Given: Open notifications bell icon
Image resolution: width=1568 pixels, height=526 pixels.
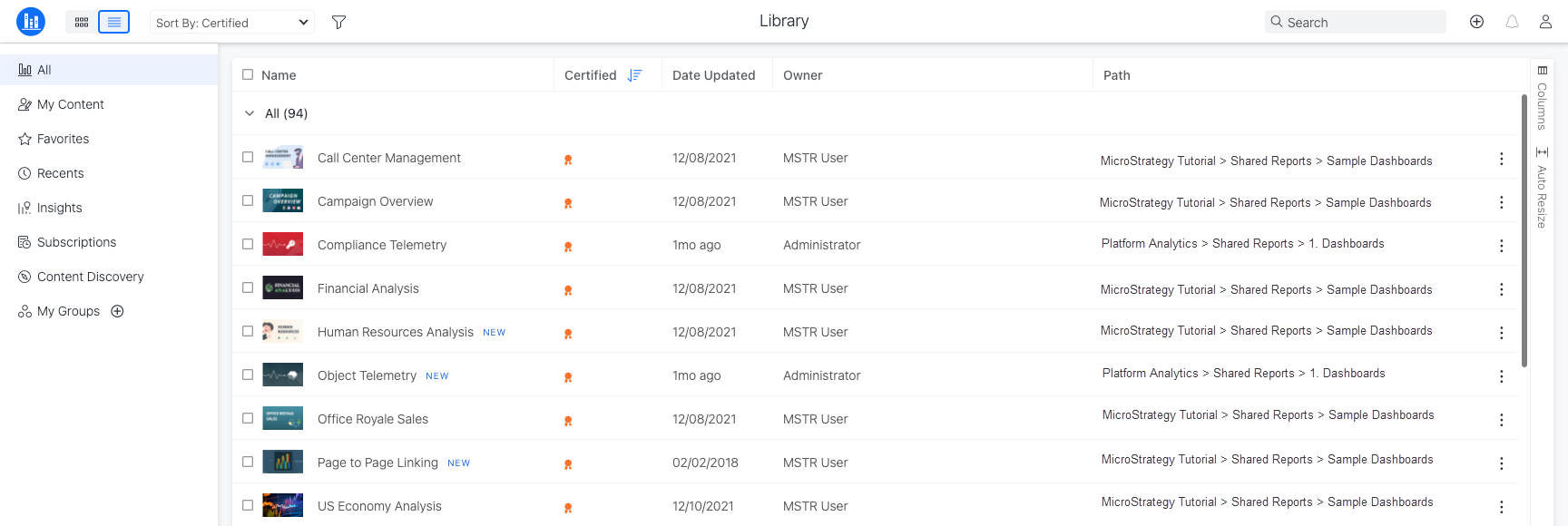Looking at the screenshot, I should pos(1512,22).
